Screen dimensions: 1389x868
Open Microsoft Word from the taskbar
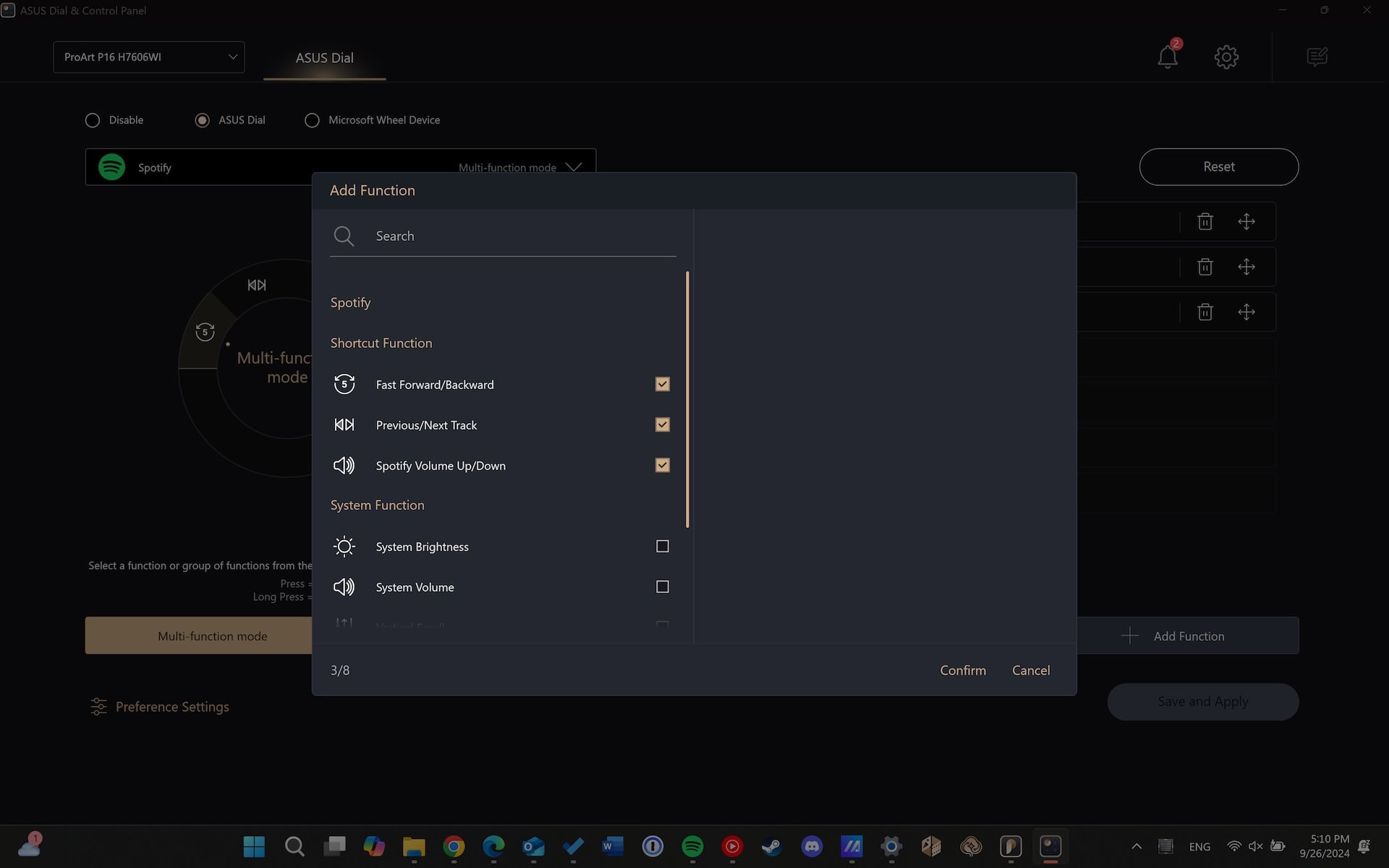click(x=613, y=846)
